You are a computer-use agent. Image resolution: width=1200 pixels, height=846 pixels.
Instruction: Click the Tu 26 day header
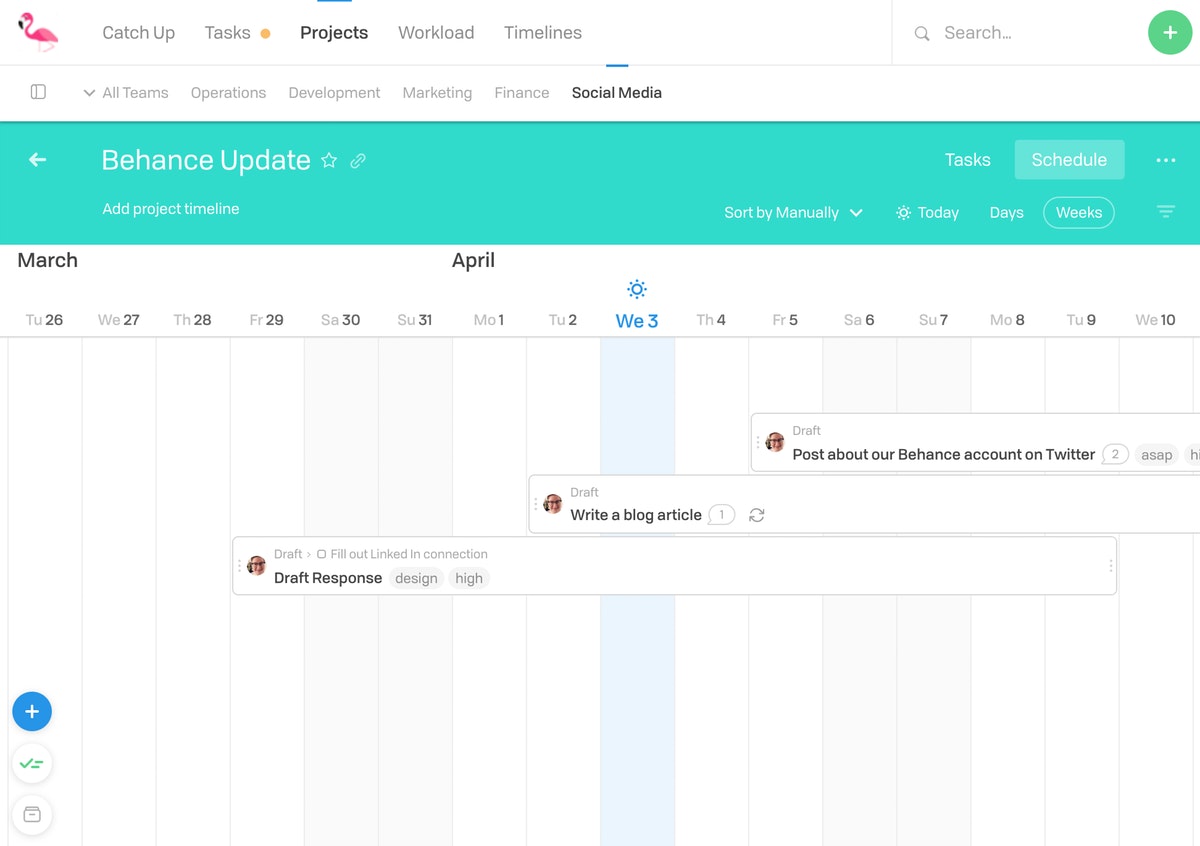(44, 320)
